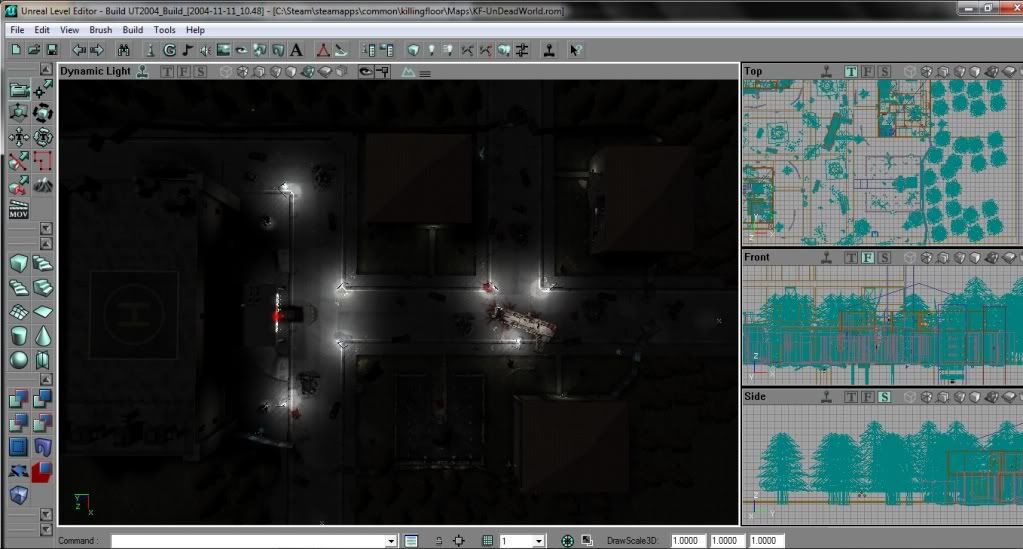1023x549 pixels.
Task: Open the Command history dropdown
Action: [x=391, y=541]
